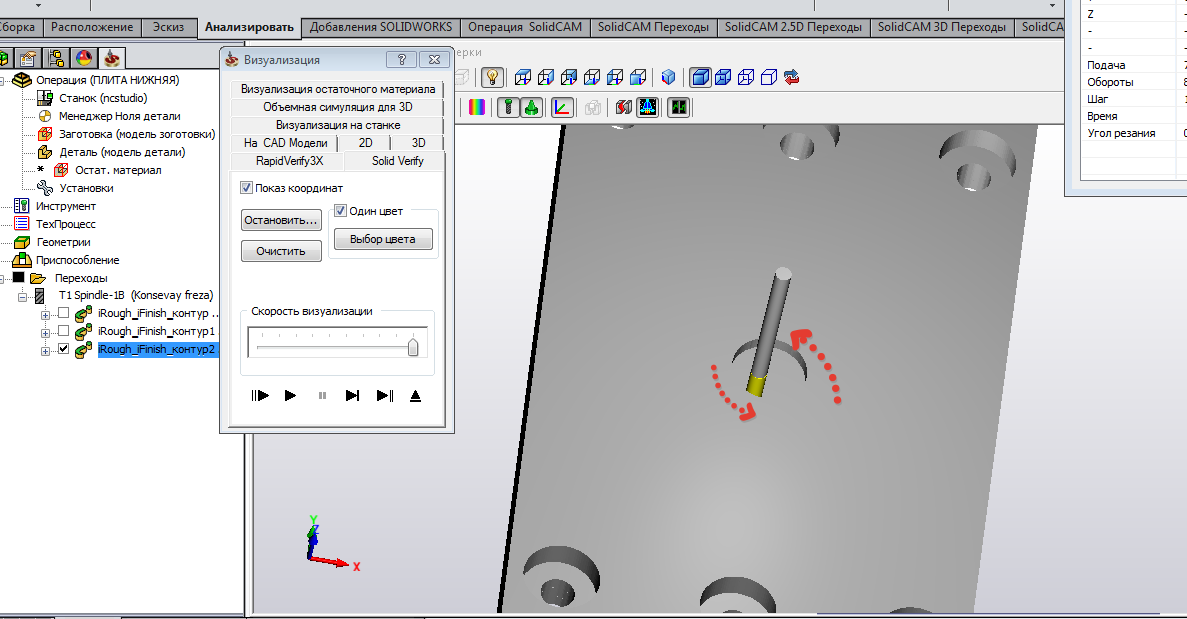Click the Угол резания row label
1187x619 pixels.
pos(1121,133)
